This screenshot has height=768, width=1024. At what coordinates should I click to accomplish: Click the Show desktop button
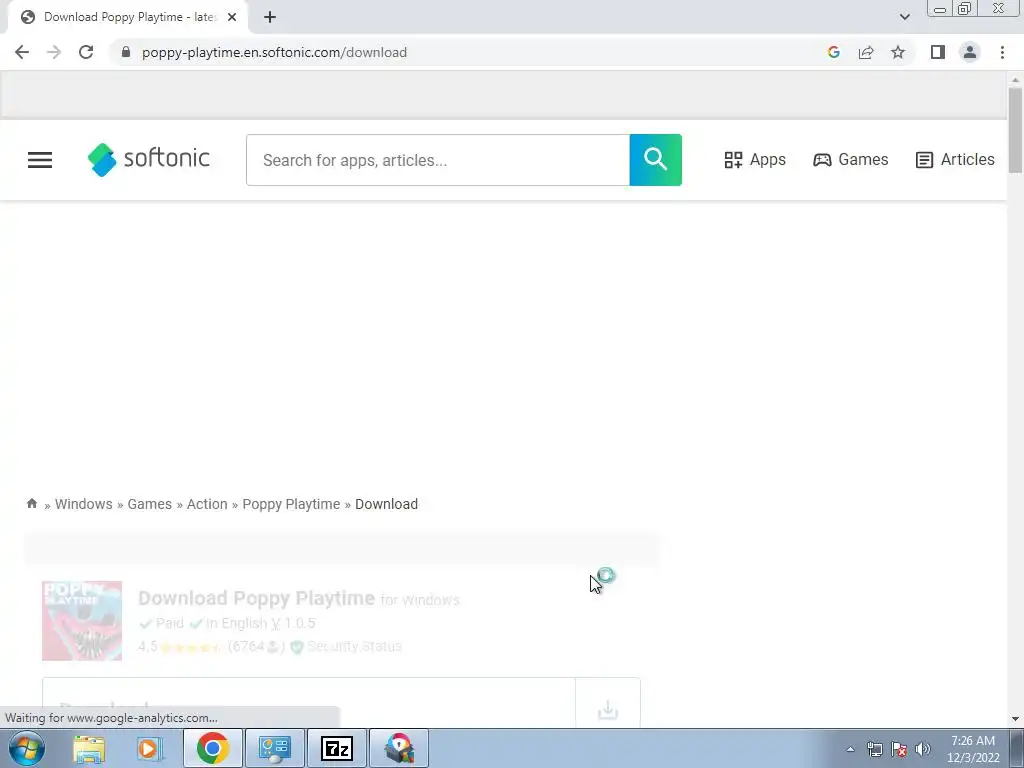tap(1017, 748)
